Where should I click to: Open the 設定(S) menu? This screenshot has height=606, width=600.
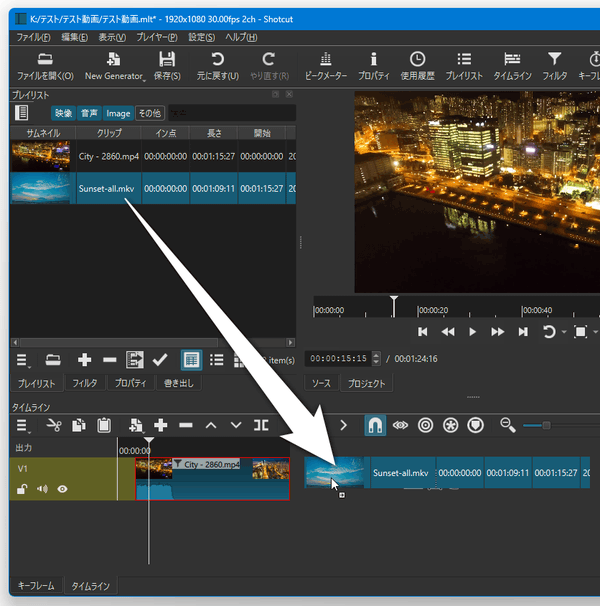click(201, 37)
